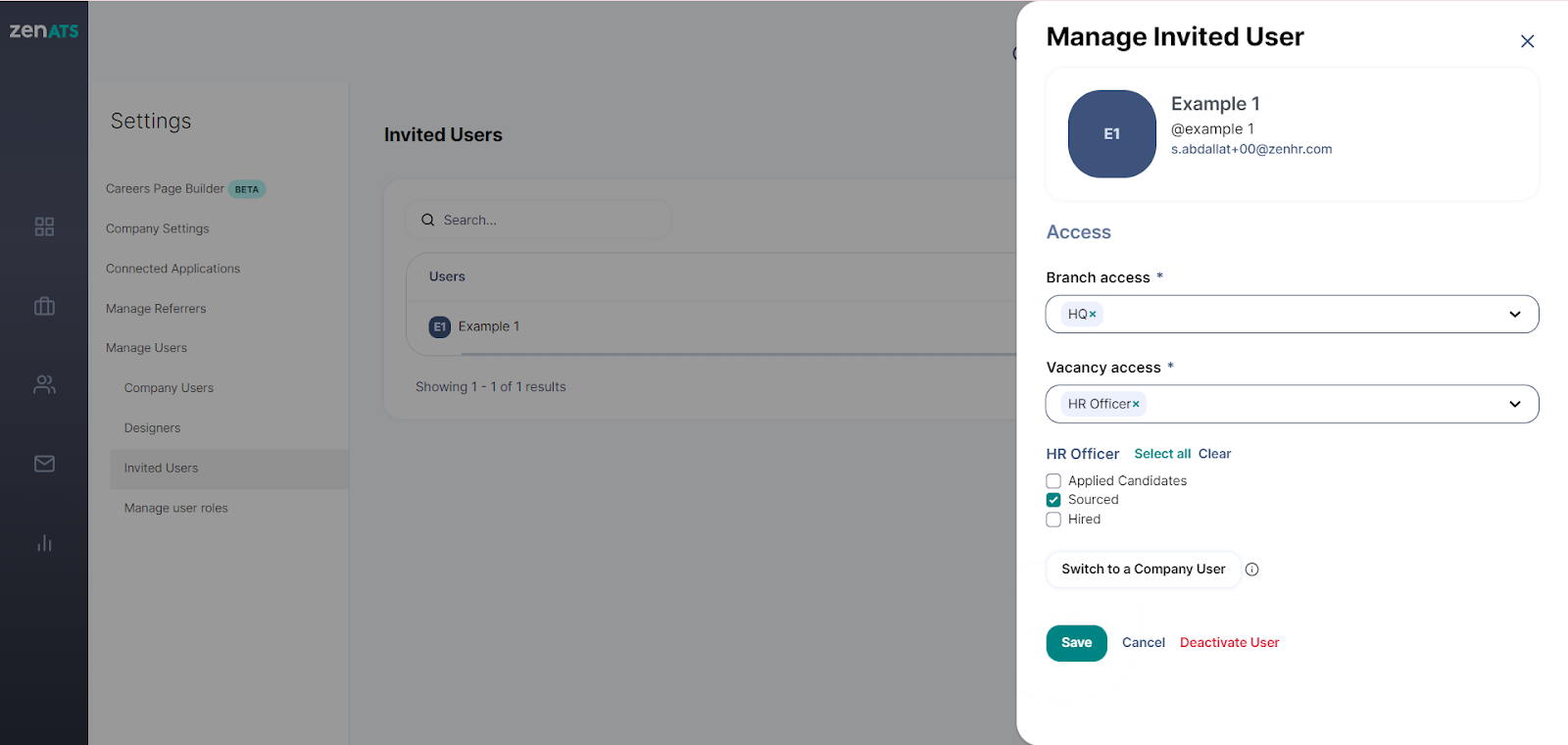The image size is (1568, 745).
Task: Remove the HQ branch tag
Action: point(1093,315)
